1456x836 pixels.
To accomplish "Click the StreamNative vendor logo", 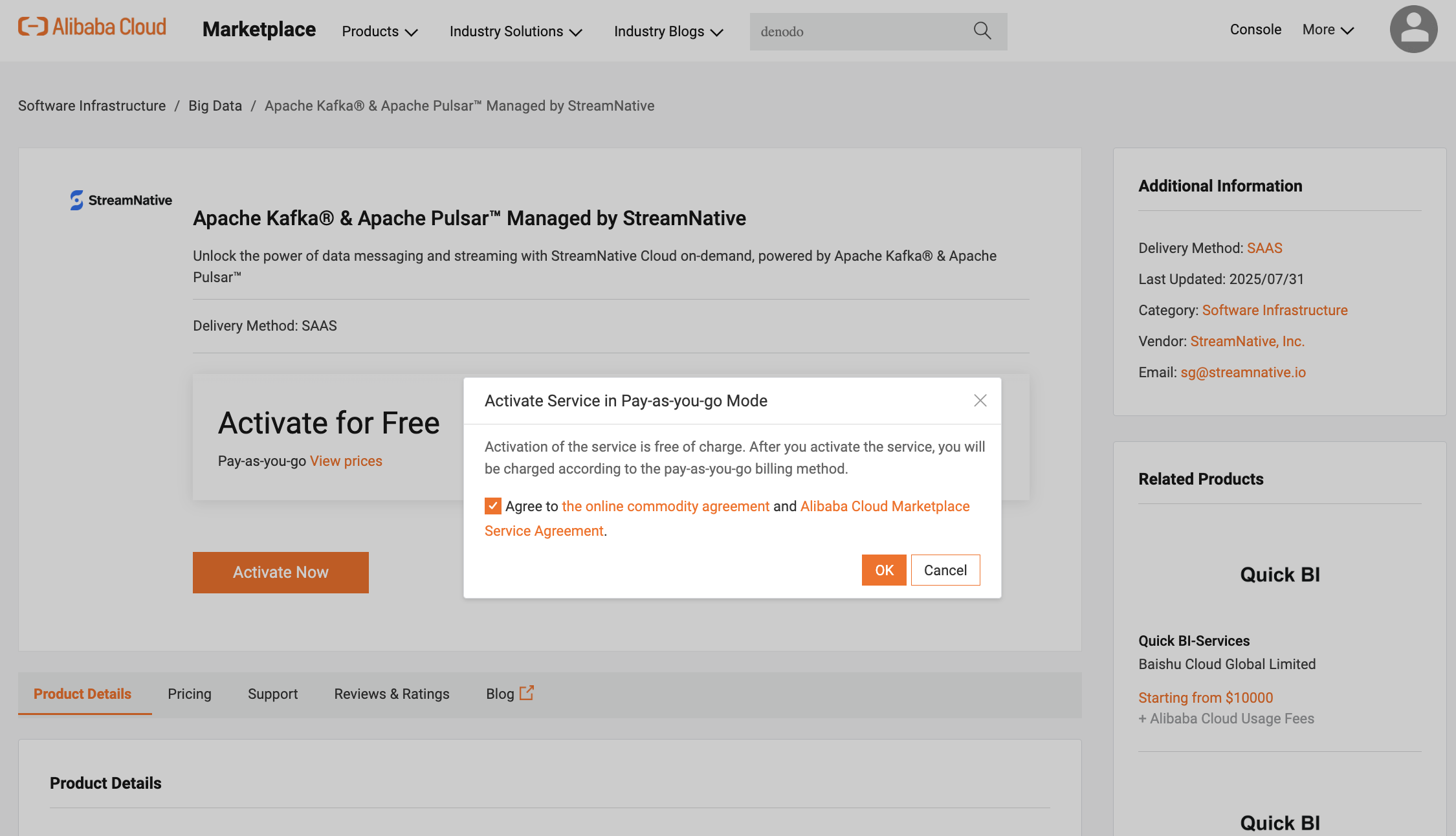I will point(121,200).
